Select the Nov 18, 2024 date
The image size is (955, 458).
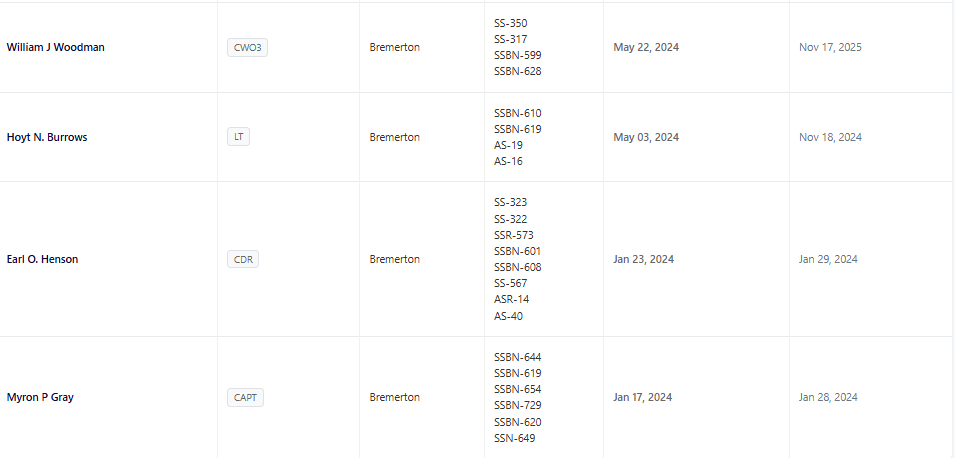pyautogui.click(x=830, y=137)
